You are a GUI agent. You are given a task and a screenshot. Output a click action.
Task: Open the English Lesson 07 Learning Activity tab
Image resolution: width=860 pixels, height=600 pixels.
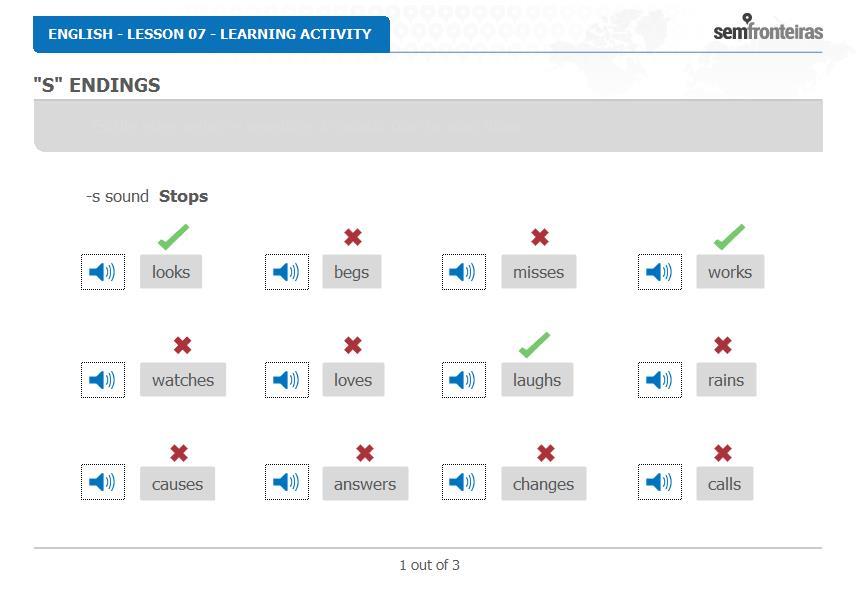tap(211, 34)
